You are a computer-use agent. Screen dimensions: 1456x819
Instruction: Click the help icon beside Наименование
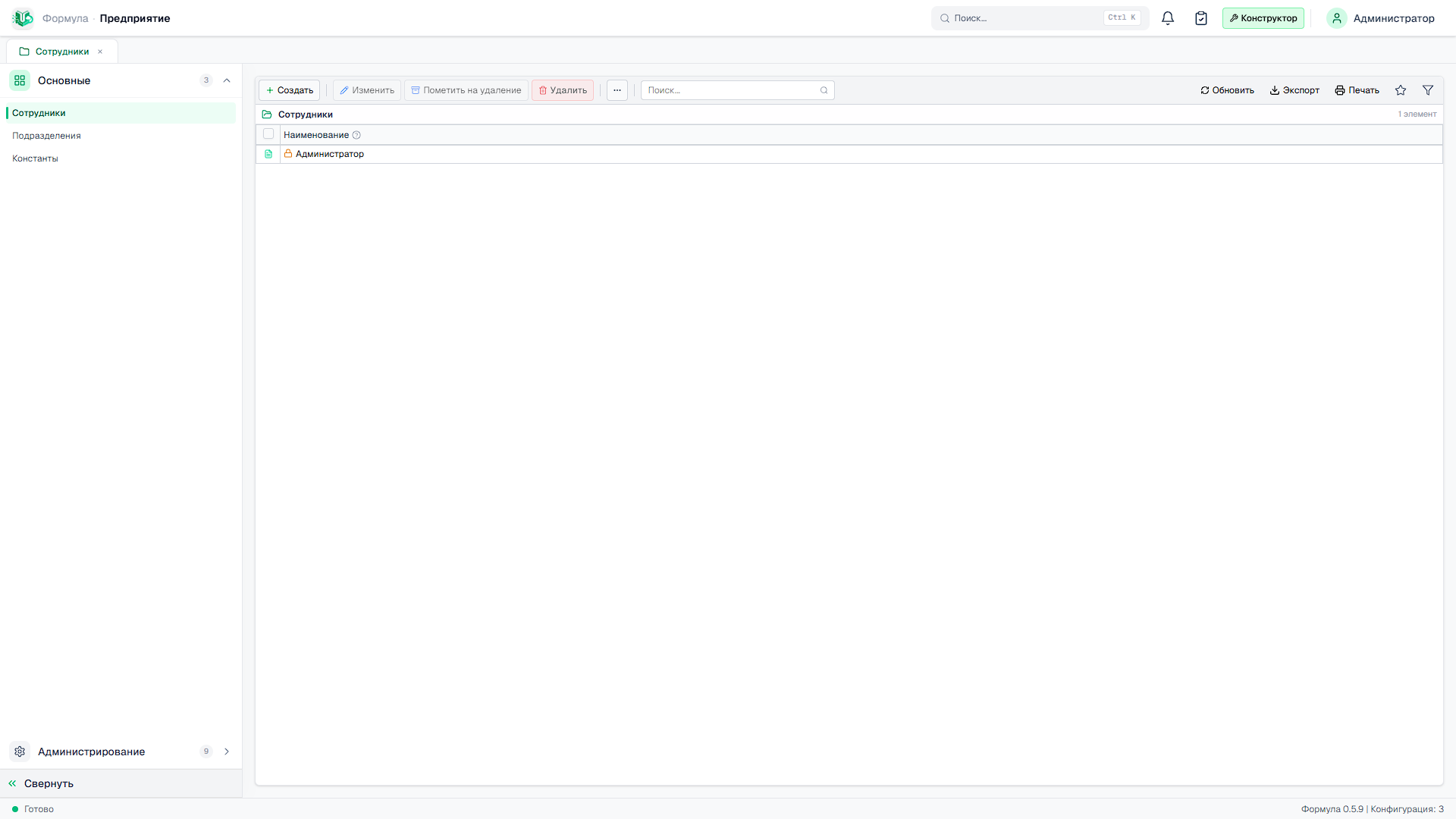tap(356, 135)
